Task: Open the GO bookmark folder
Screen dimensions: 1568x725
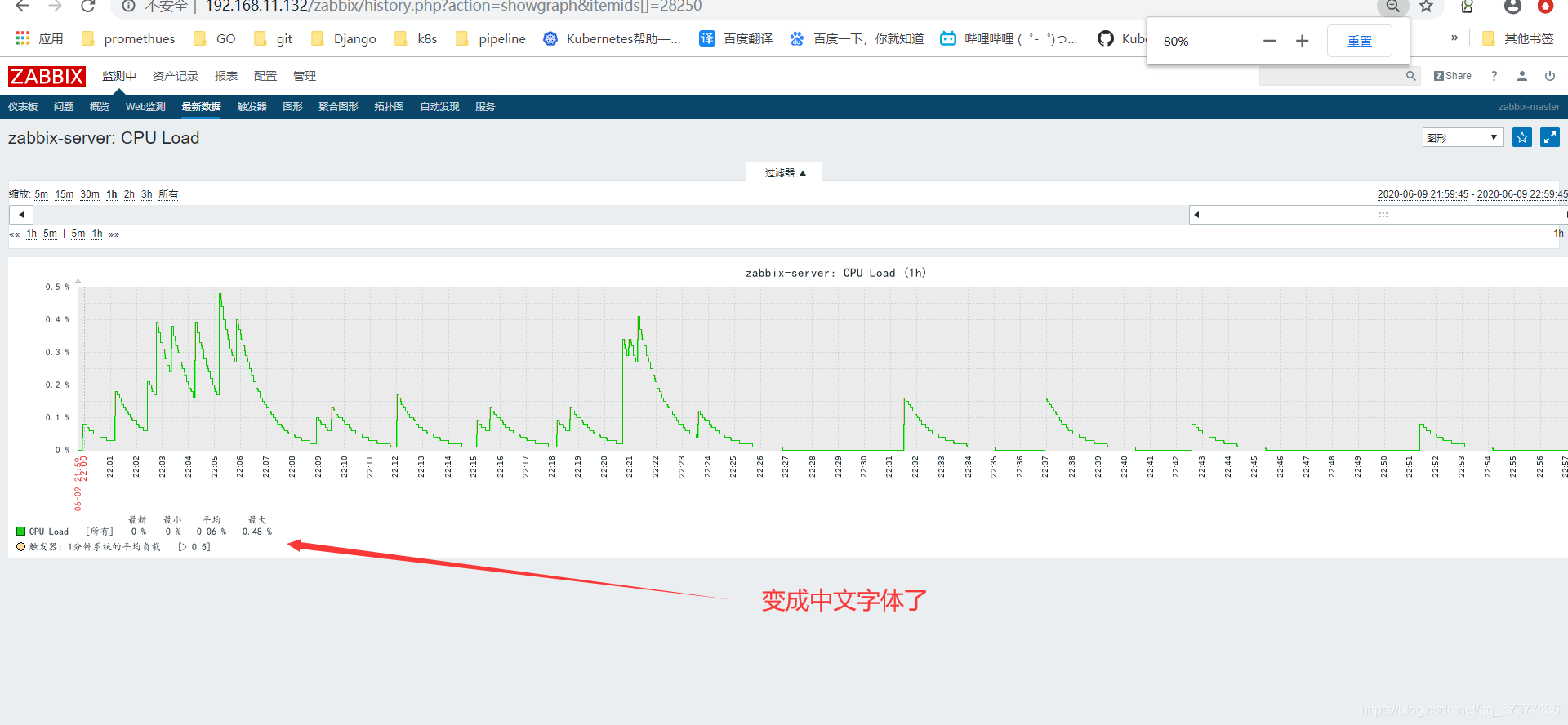Action: pos(215,38)
